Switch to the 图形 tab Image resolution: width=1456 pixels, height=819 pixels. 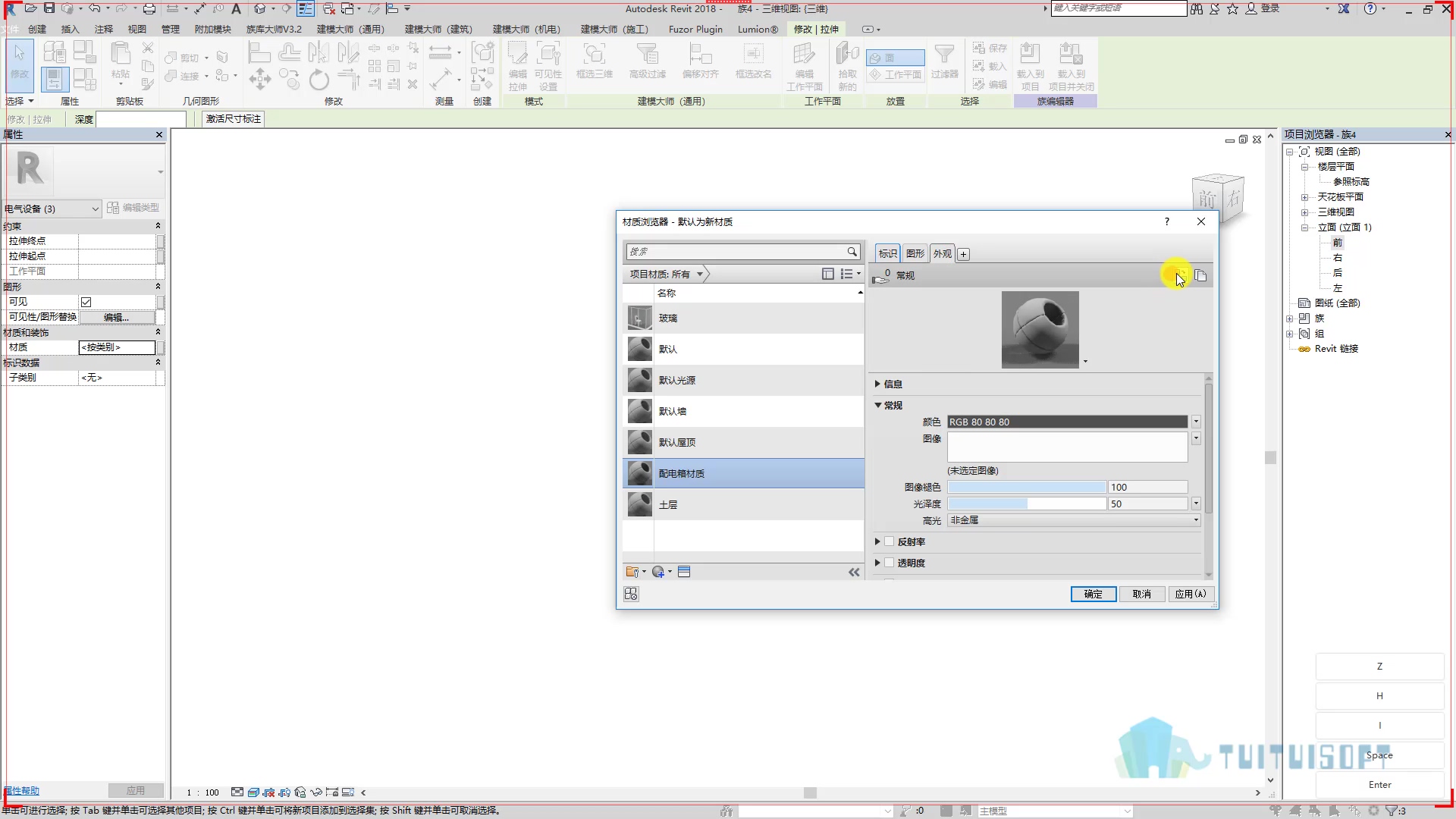tap(915, 253)
